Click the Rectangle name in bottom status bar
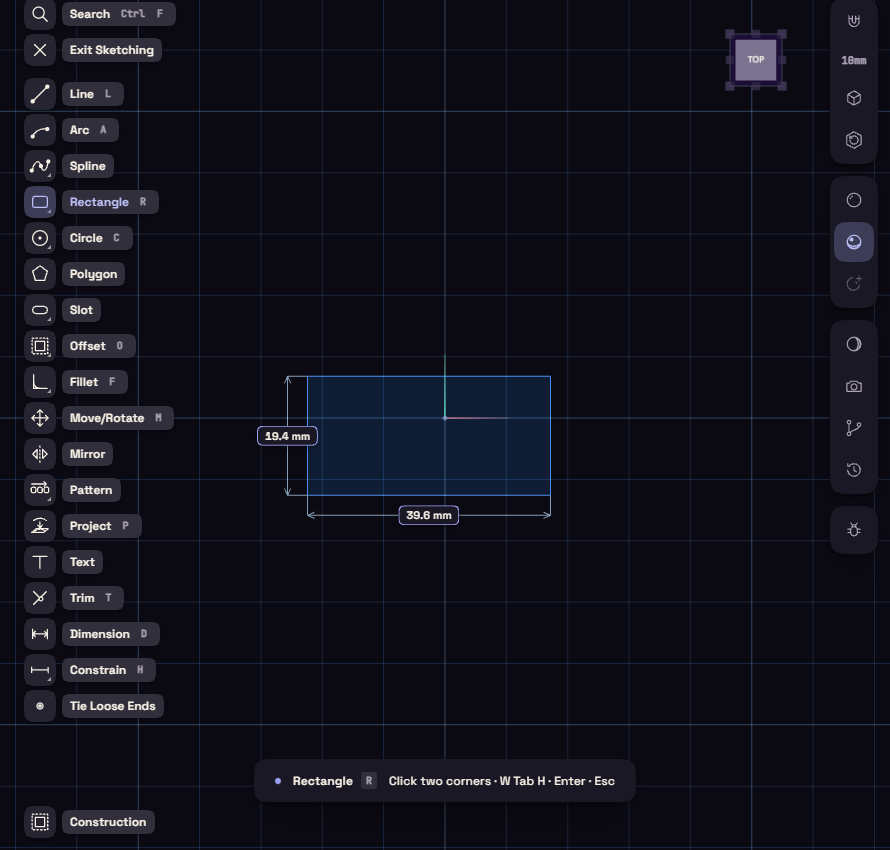Image resolution: width=890 pixels, height=850 pixels. (322, 781)
